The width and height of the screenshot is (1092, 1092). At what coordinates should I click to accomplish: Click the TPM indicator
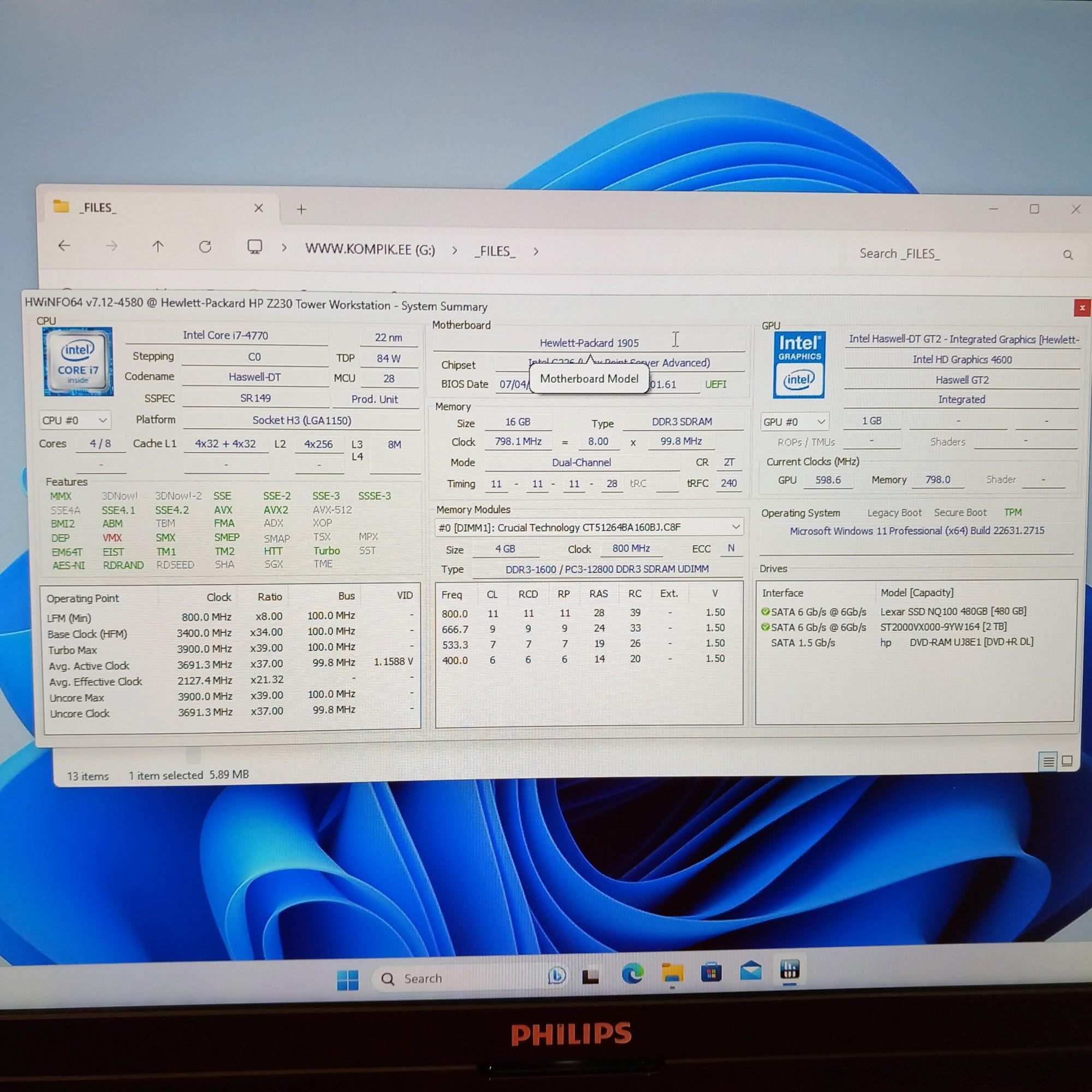(1012, 513)
